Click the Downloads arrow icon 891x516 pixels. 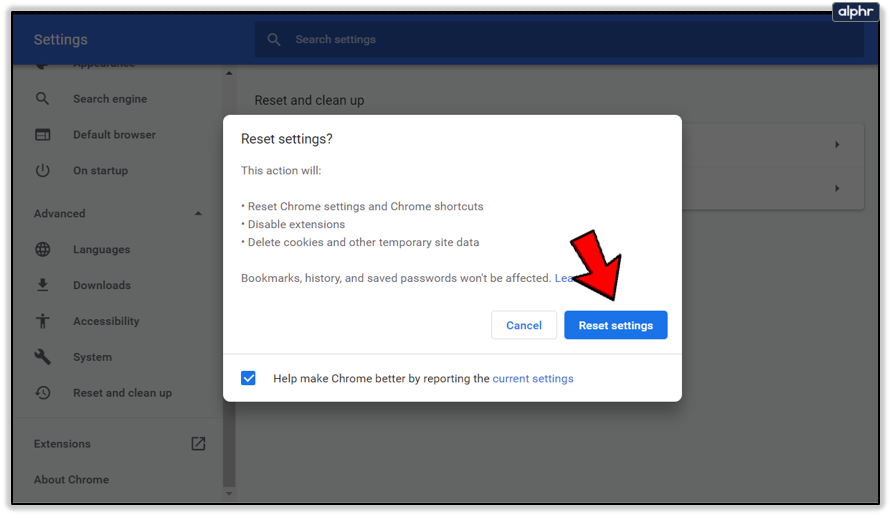click(43, 285)
